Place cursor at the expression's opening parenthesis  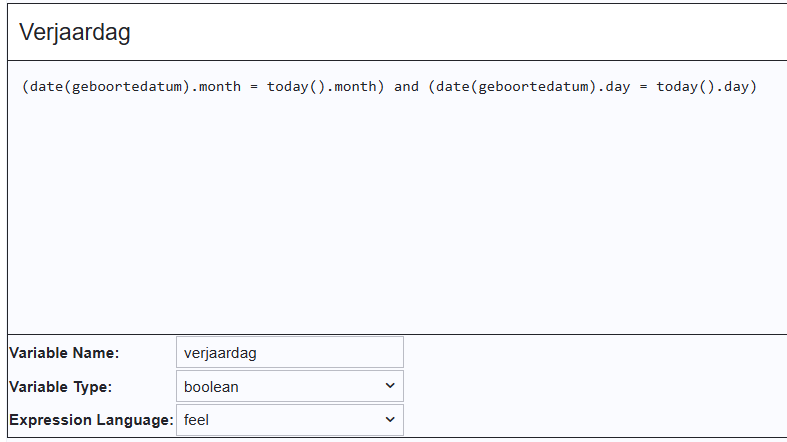tap(25, 87)
